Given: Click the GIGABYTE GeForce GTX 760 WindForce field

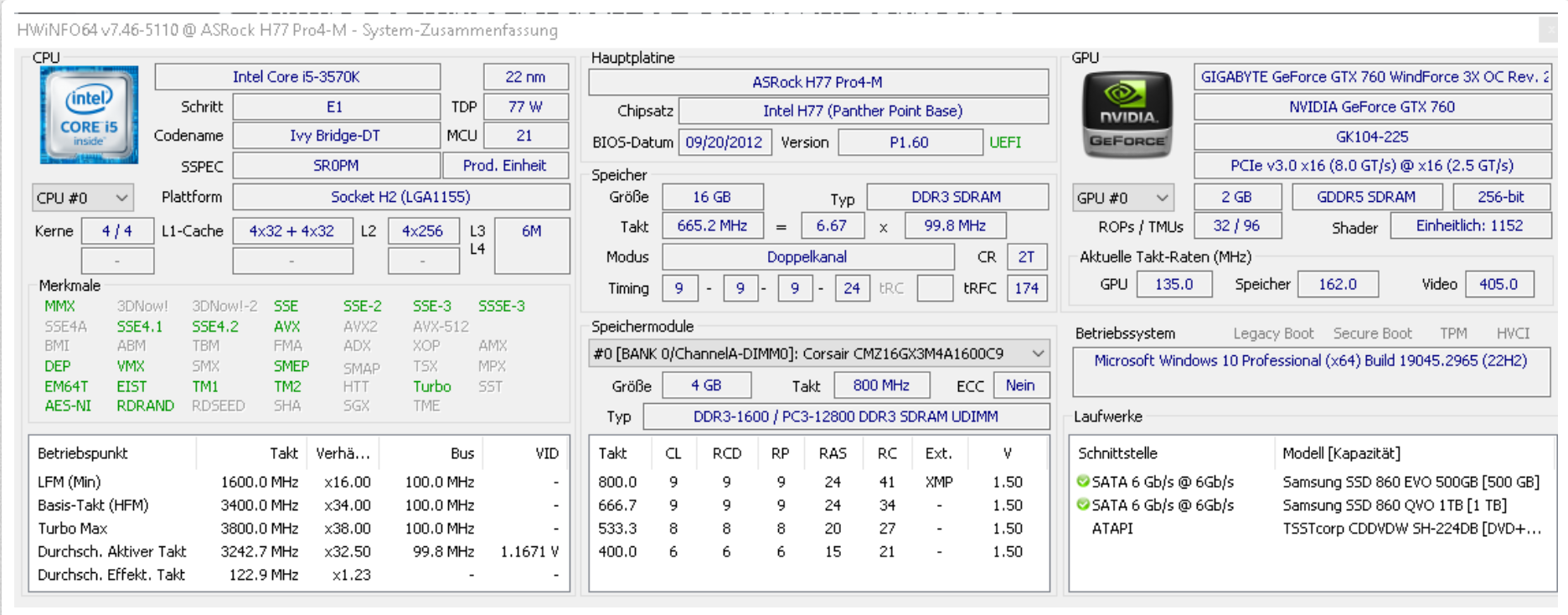Looking at the screenshot, I should 1373,77.
